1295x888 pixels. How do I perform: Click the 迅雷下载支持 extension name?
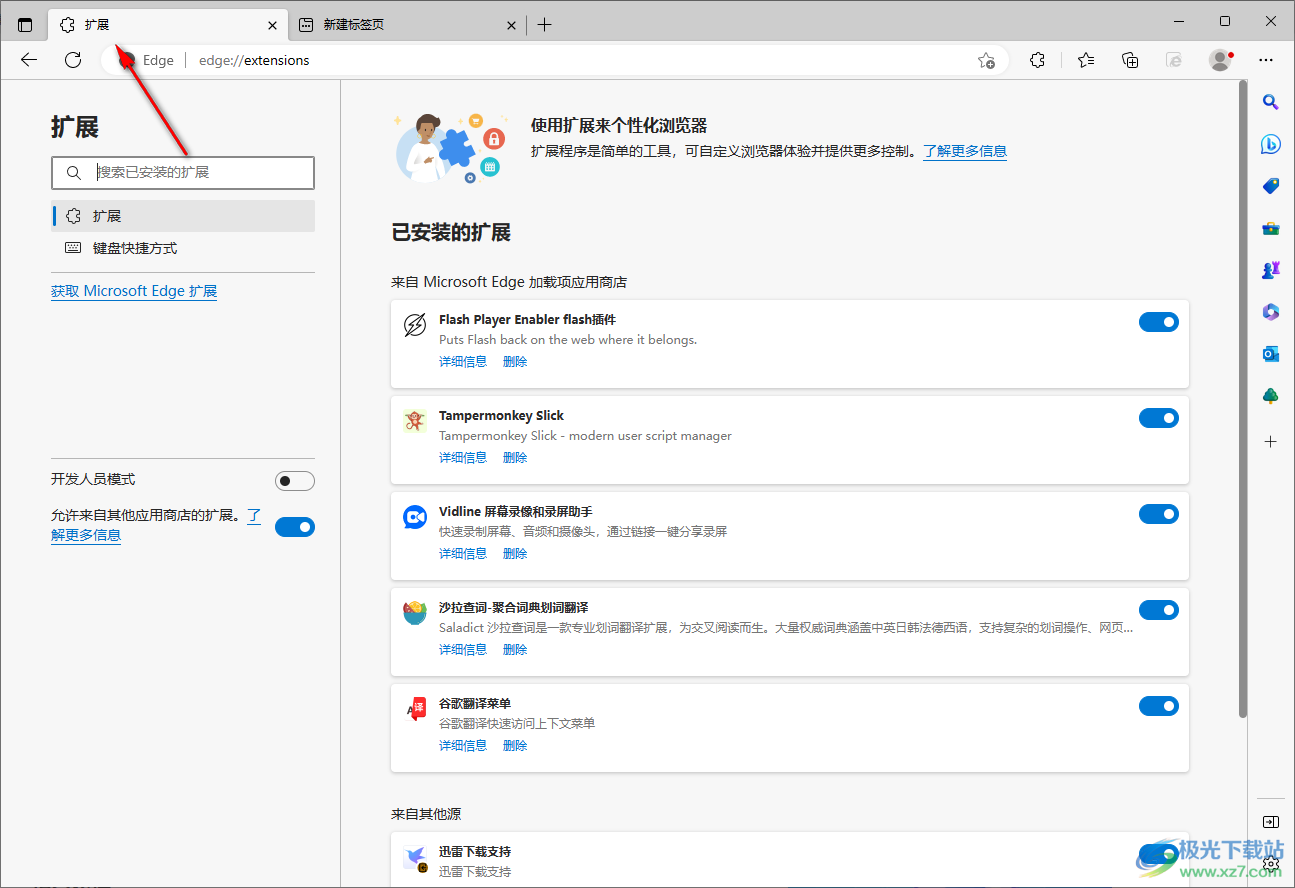coord(475,852)
